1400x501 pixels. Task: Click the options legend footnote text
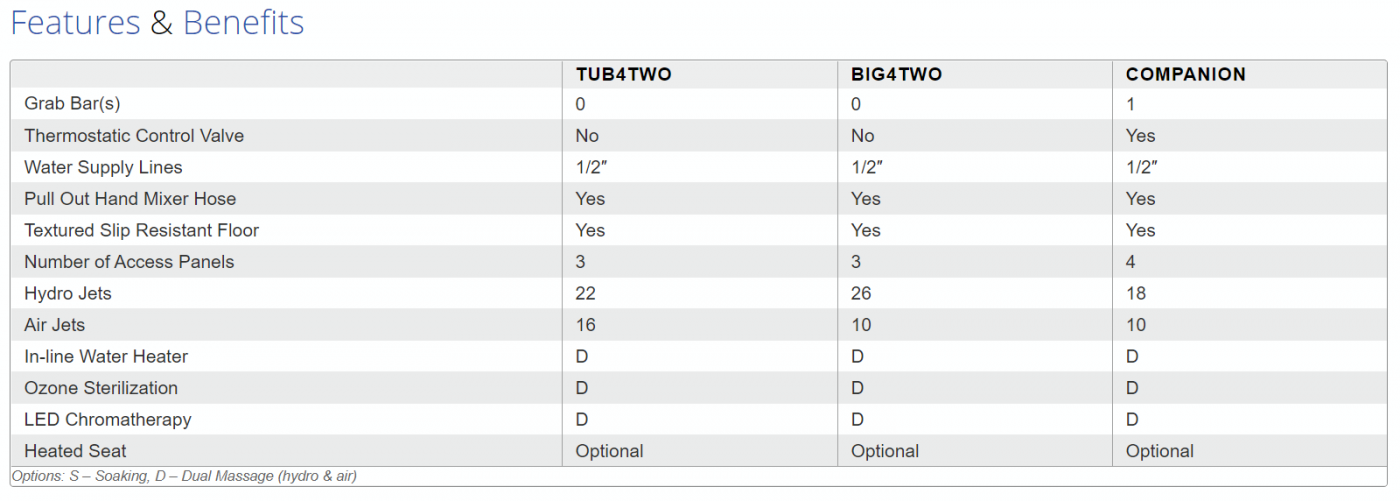click(x=184, y=477)
